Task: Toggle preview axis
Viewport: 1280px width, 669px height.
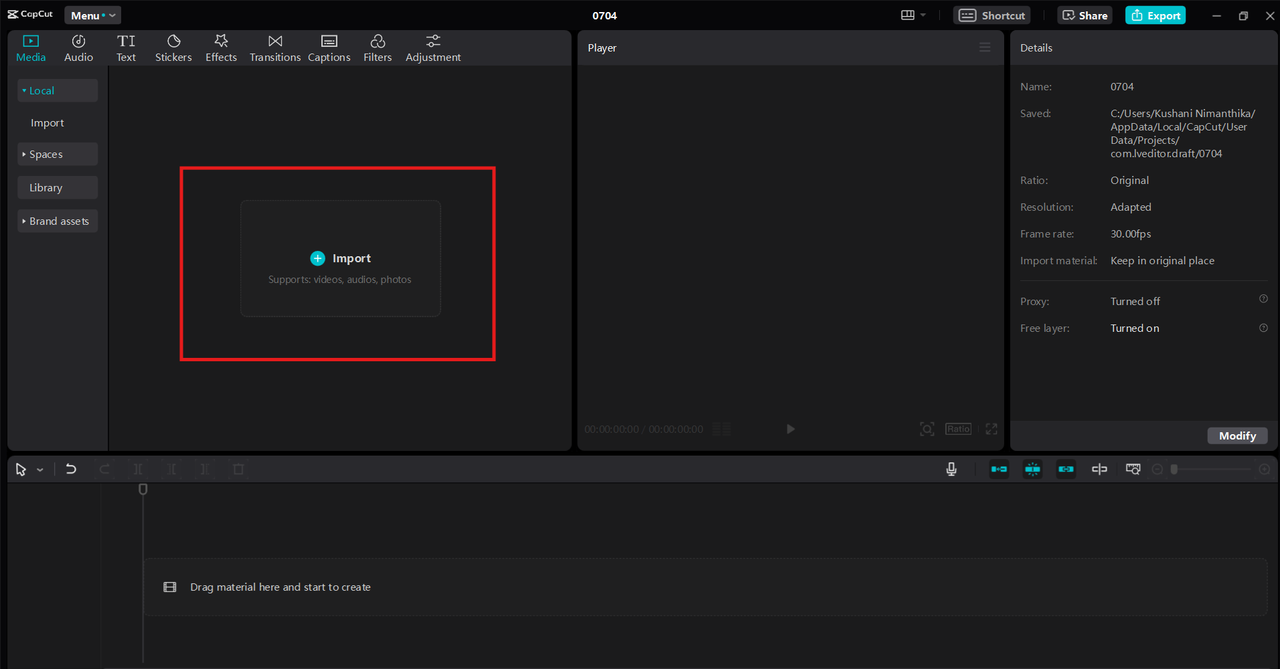Action: 1099,469
